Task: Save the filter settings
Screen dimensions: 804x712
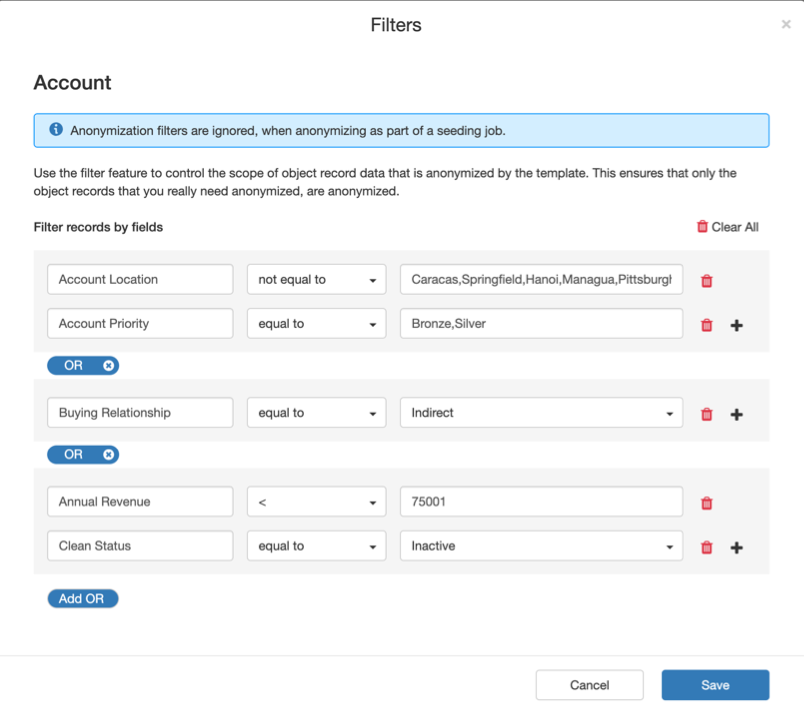Action: 715,685
